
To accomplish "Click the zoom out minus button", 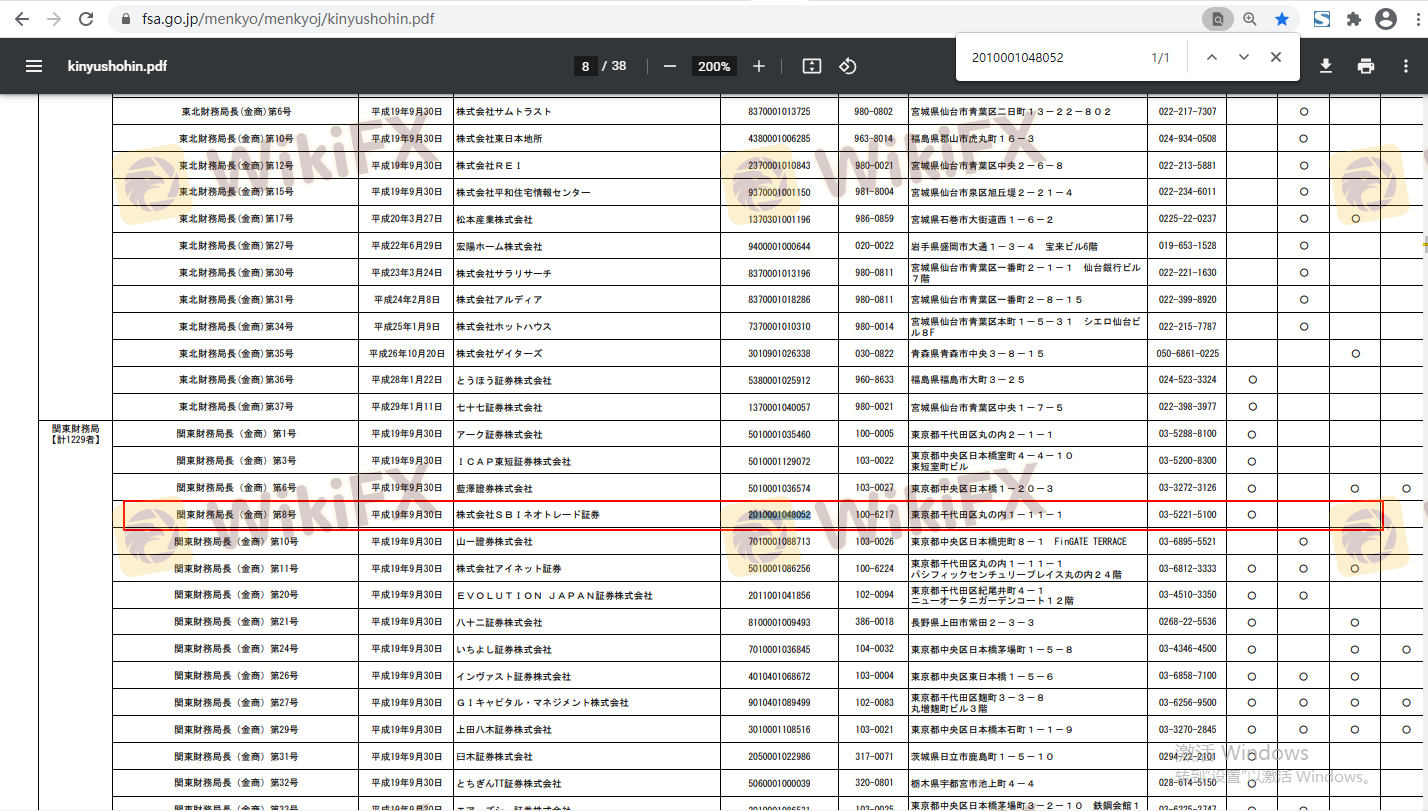I will [670, 66].
